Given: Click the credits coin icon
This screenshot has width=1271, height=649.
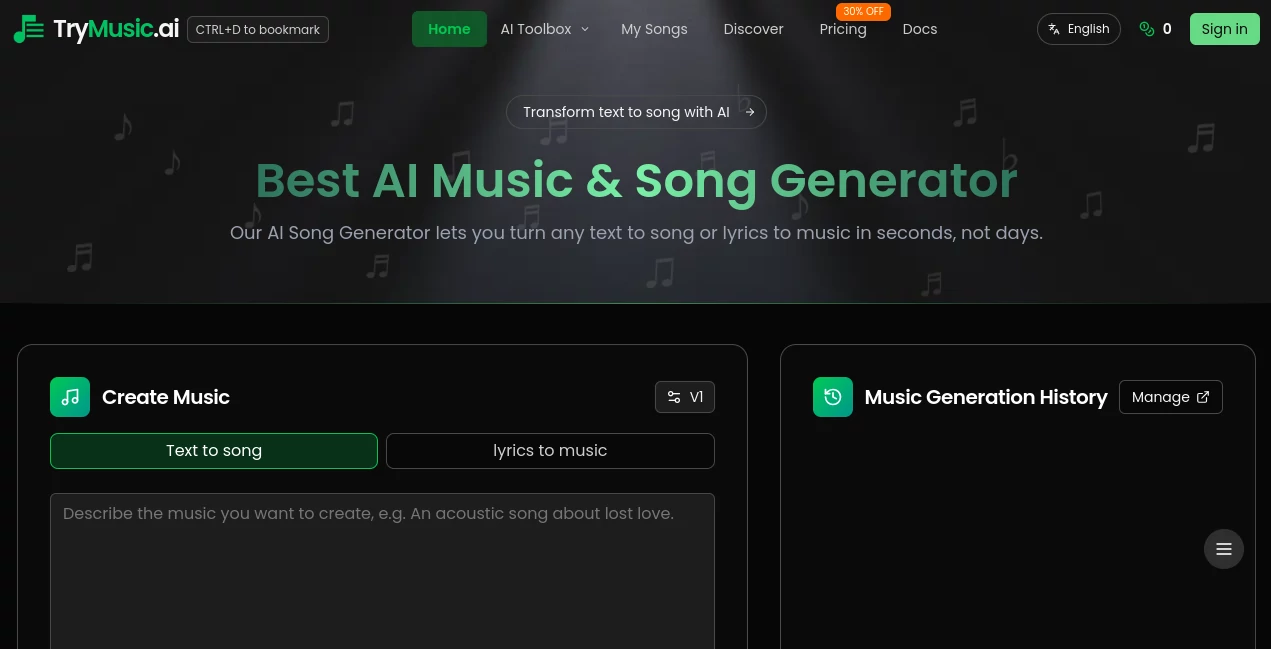Looking at the screenshot, I should coord(1146,29).
